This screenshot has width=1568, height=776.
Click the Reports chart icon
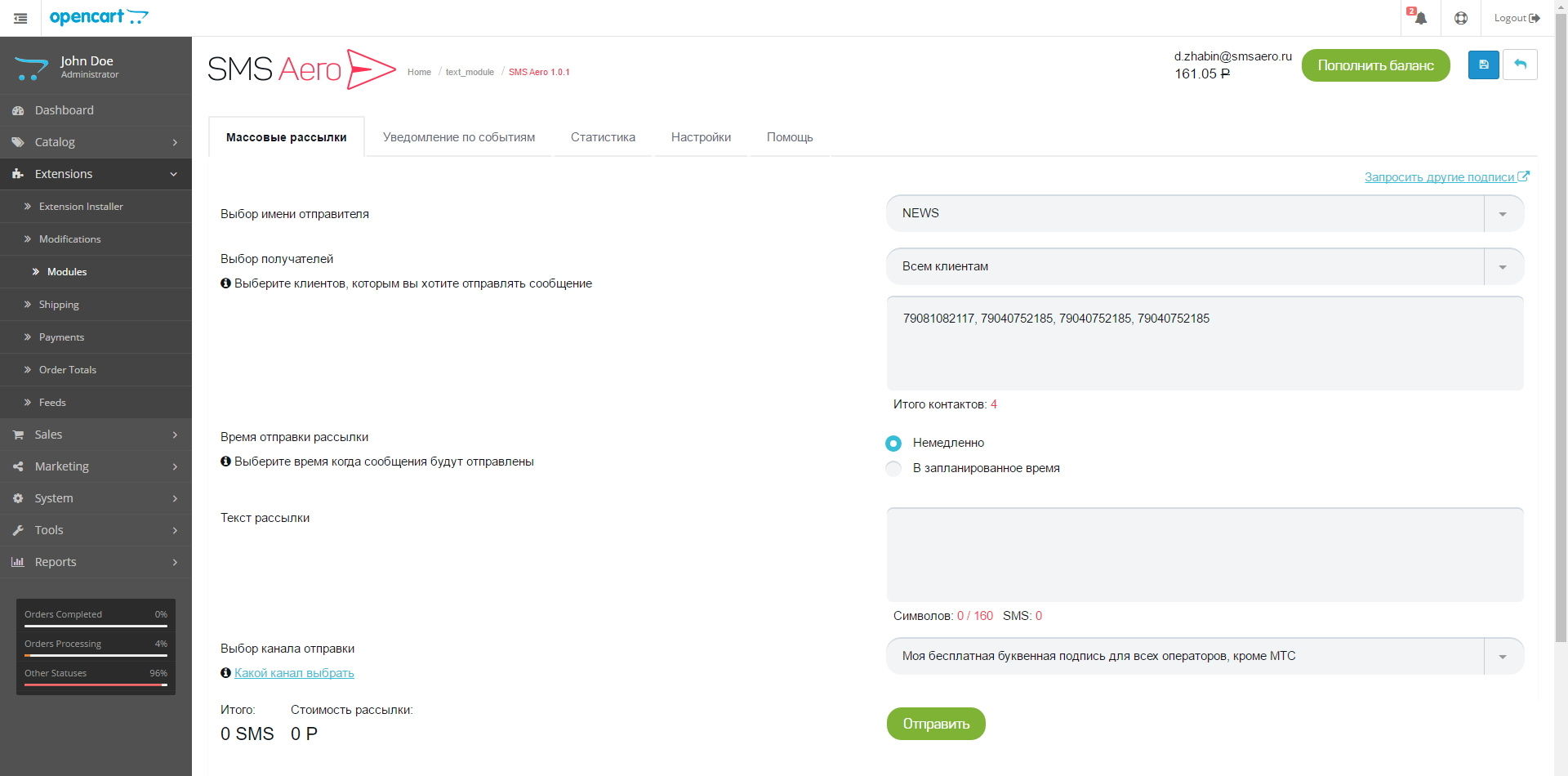click(x=18, y=562)
